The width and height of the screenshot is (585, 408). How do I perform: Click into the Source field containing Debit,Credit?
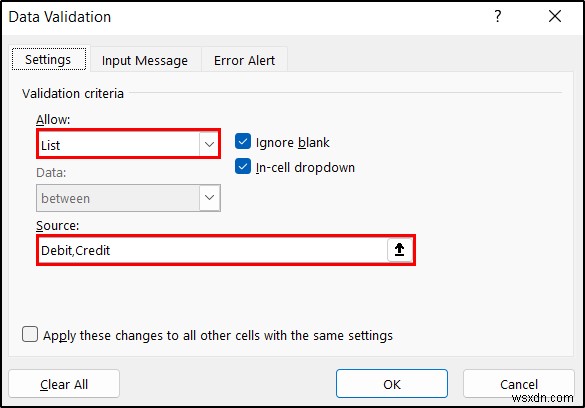[x=213, y=250]
